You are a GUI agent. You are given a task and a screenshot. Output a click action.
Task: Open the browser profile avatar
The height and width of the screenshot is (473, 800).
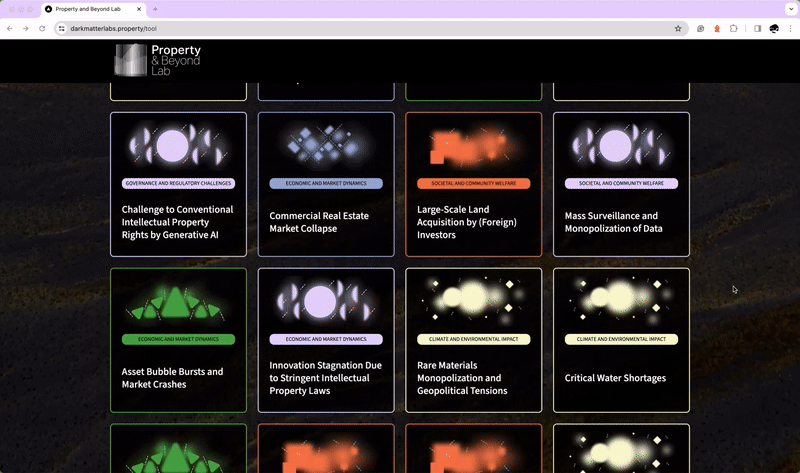tap(774, 29)
